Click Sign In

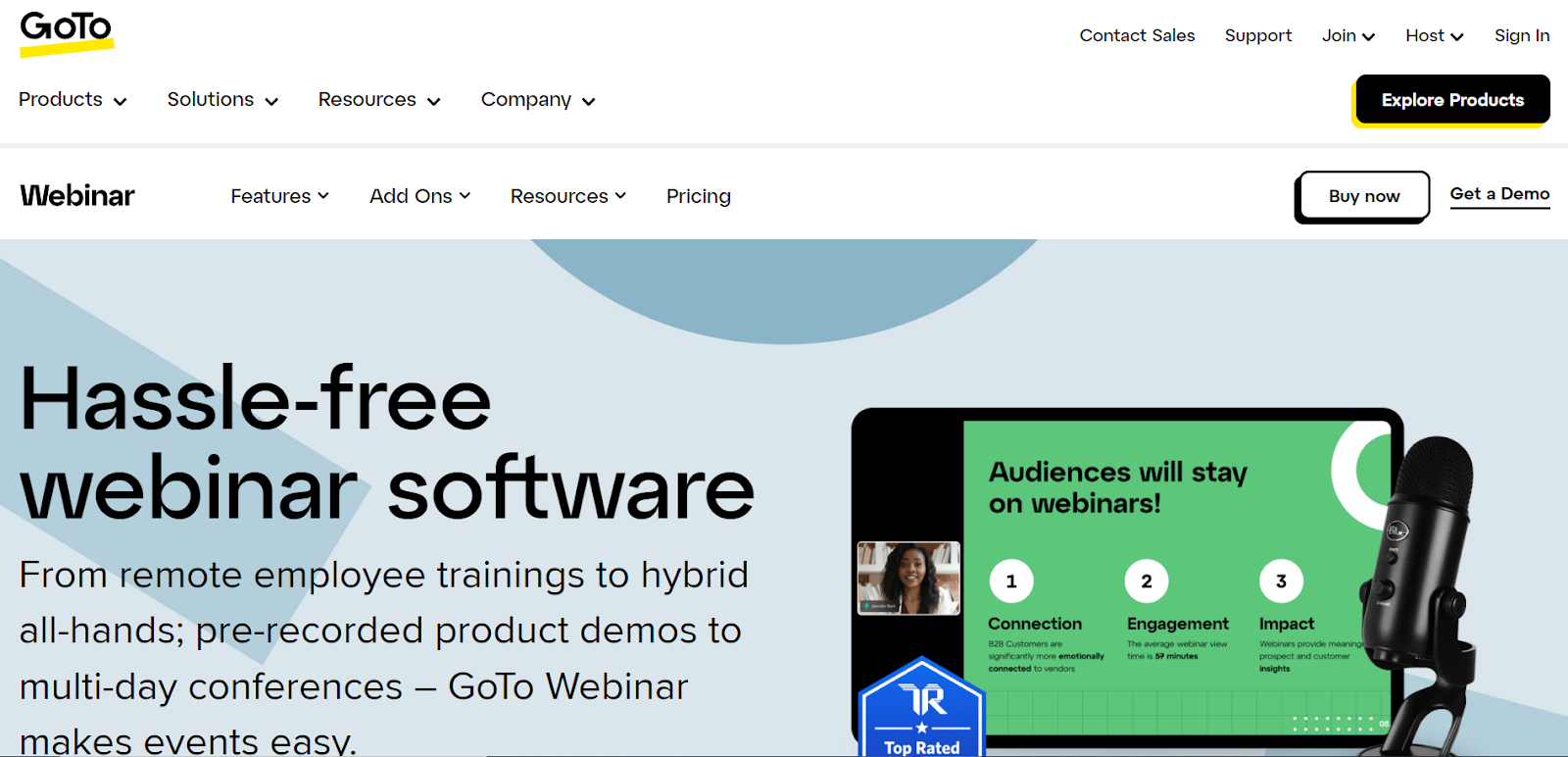1522,36
